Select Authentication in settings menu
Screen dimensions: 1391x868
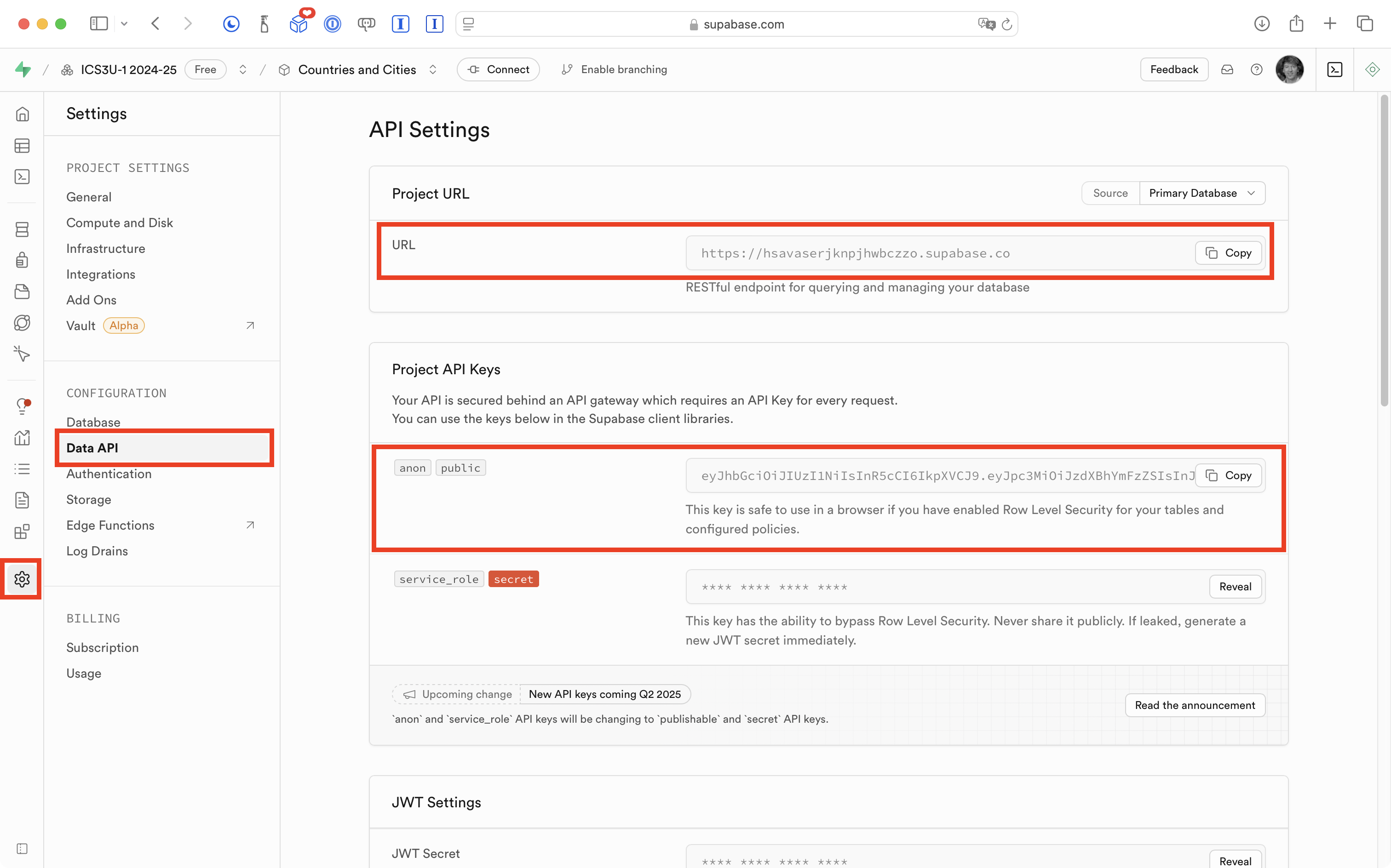point(109,474)
